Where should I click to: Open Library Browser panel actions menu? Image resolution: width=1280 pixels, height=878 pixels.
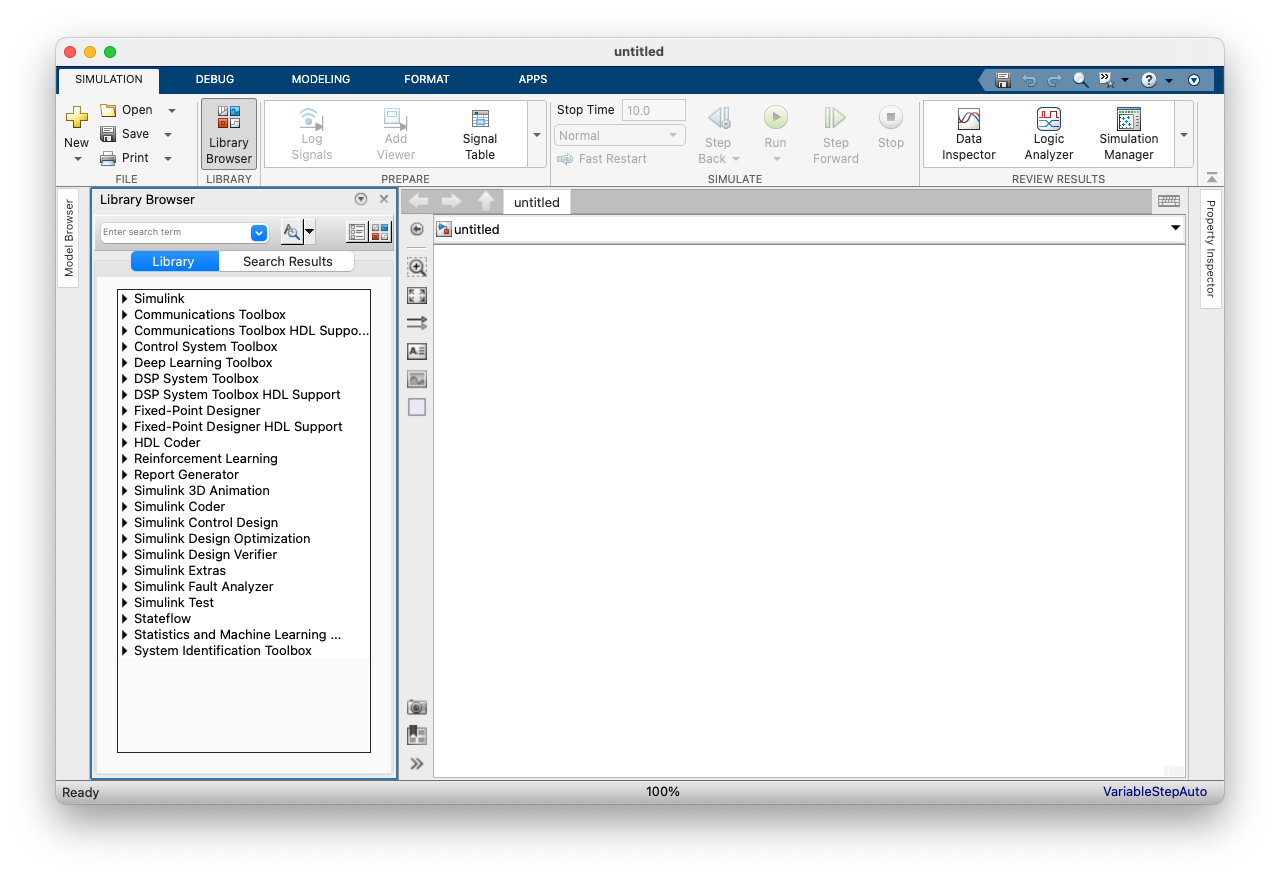coord(361,199)
